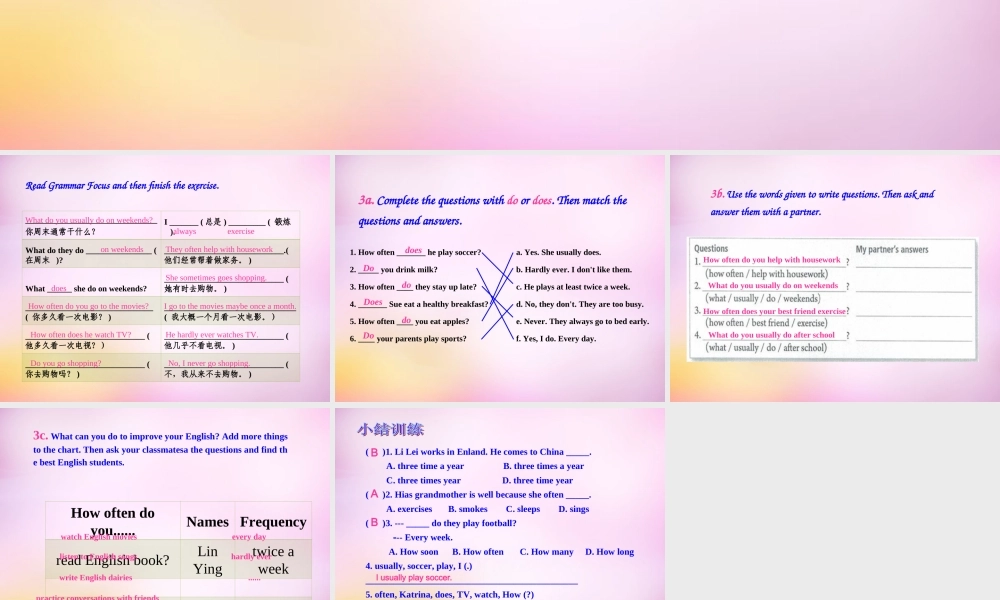Click the 'Questions' column header in 3b
This screenshot has width=1000, height=600.
(x=710, y=249)
